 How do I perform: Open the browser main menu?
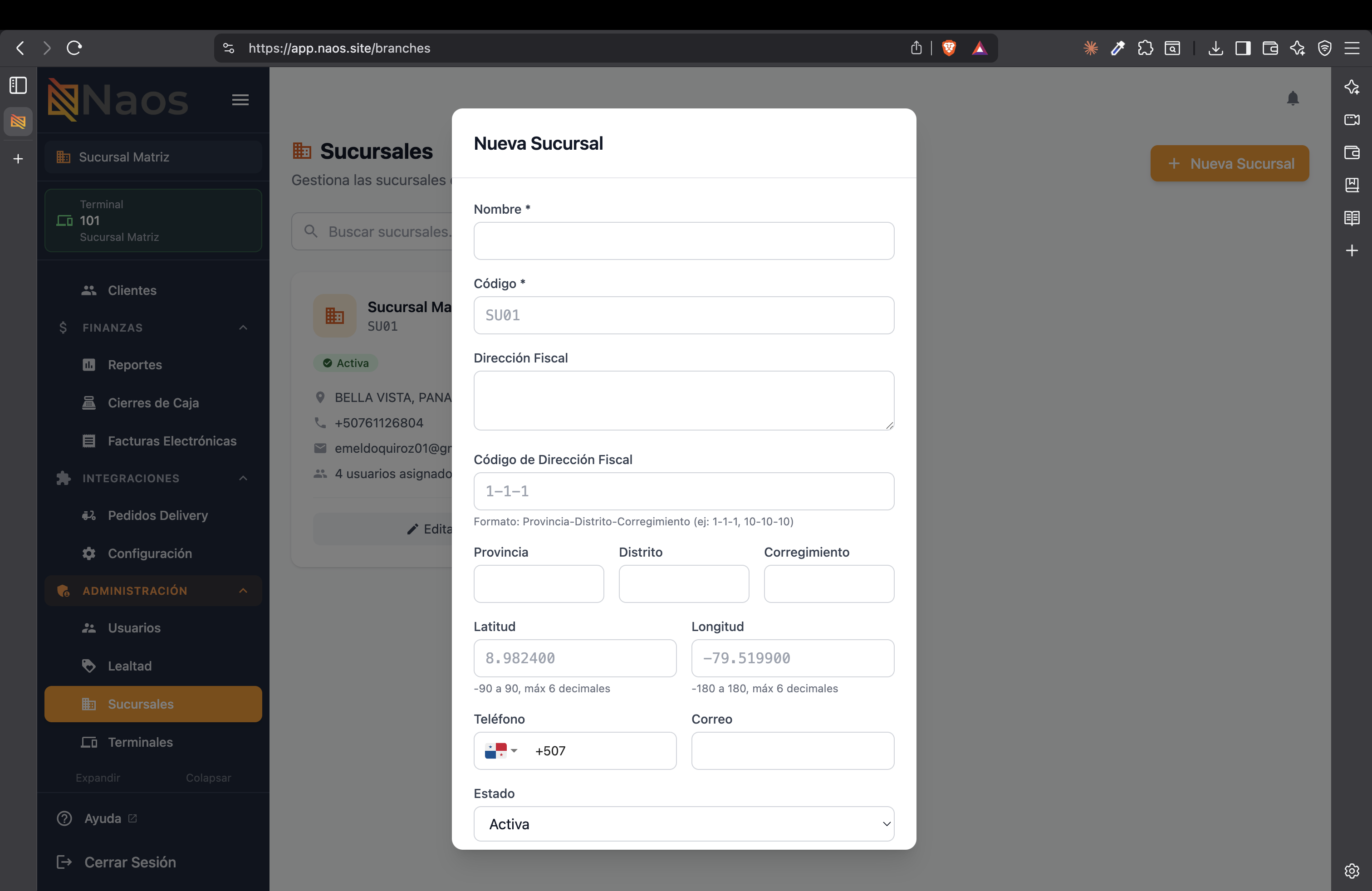coord(1352,48)
